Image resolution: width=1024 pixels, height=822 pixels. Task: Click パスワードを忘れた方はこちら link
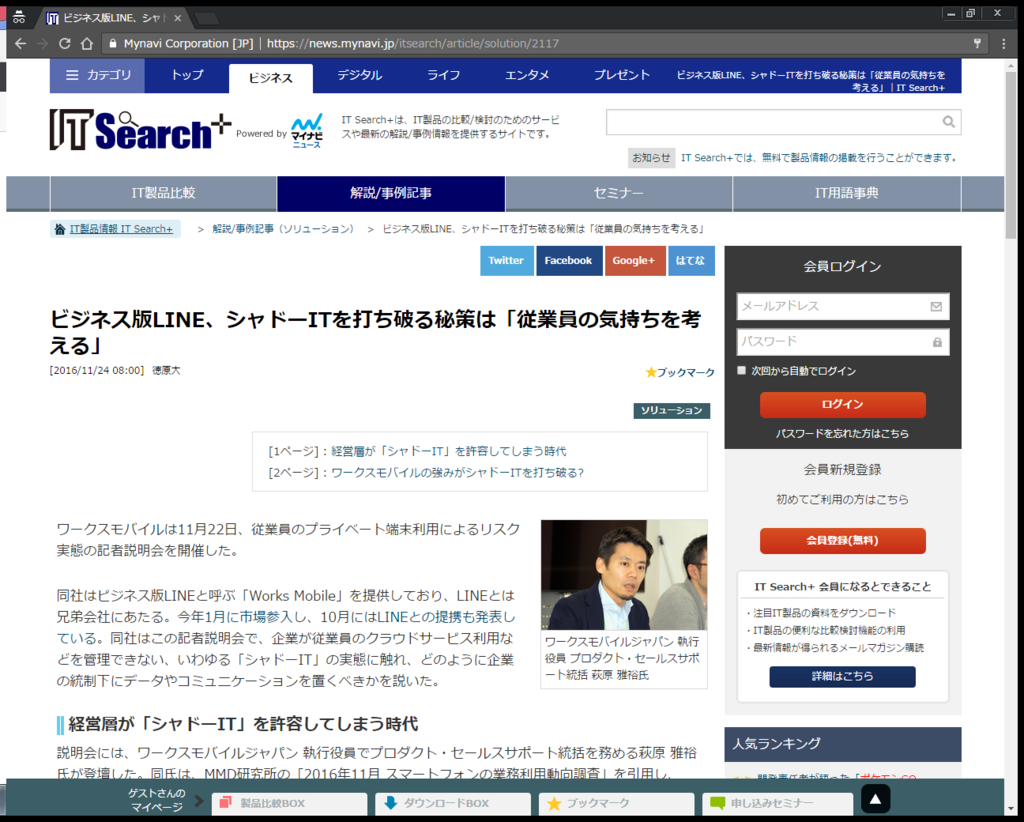pyautogui.click(x=842, y=434)
